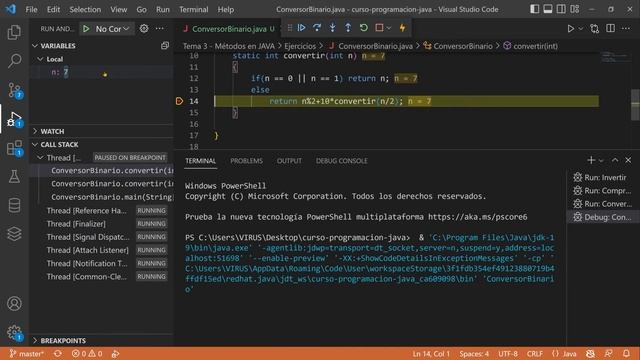640x360 pixels.
Task: Open notifications bell in status bar
Action: click(627, 353)
